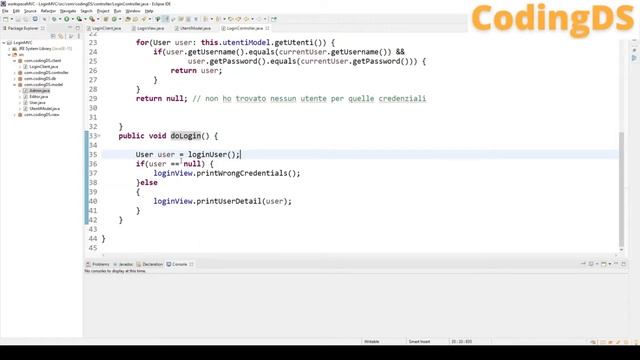Open the Source menu
This screenshot has width=640, height=360.
pos(30,11)
